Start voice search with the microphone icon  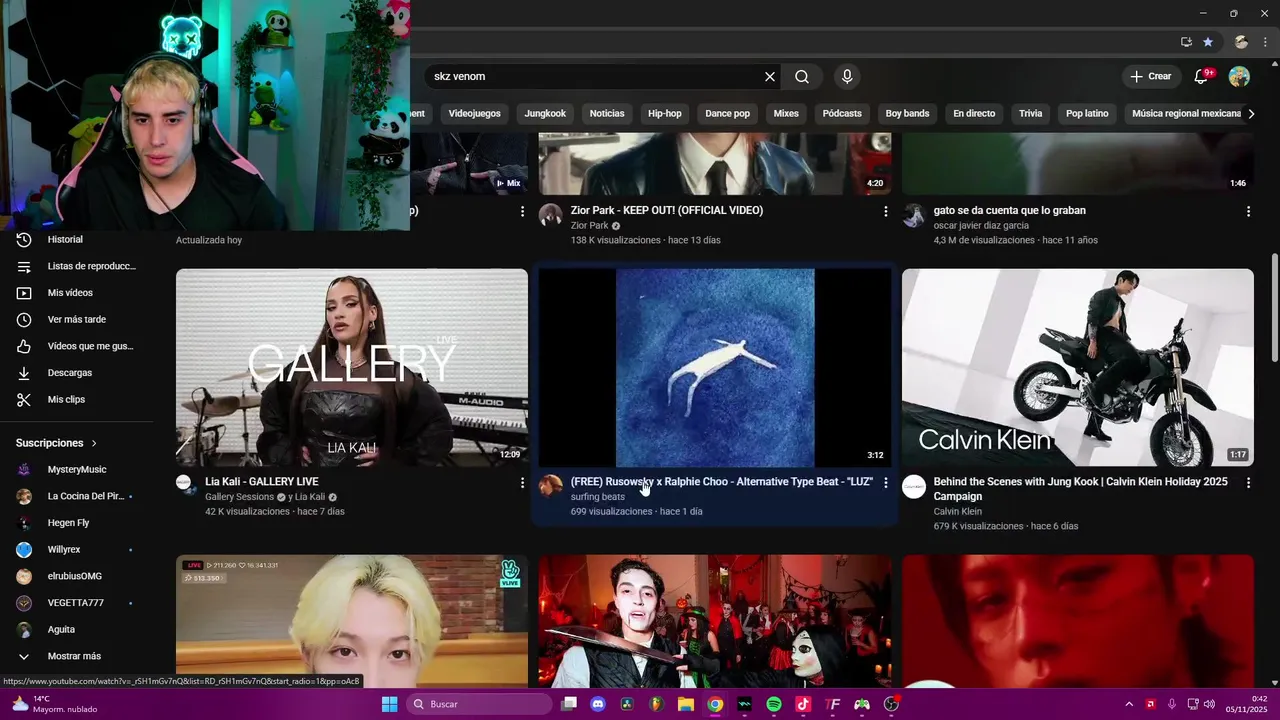pyautogui.click(x=847, y=76)
